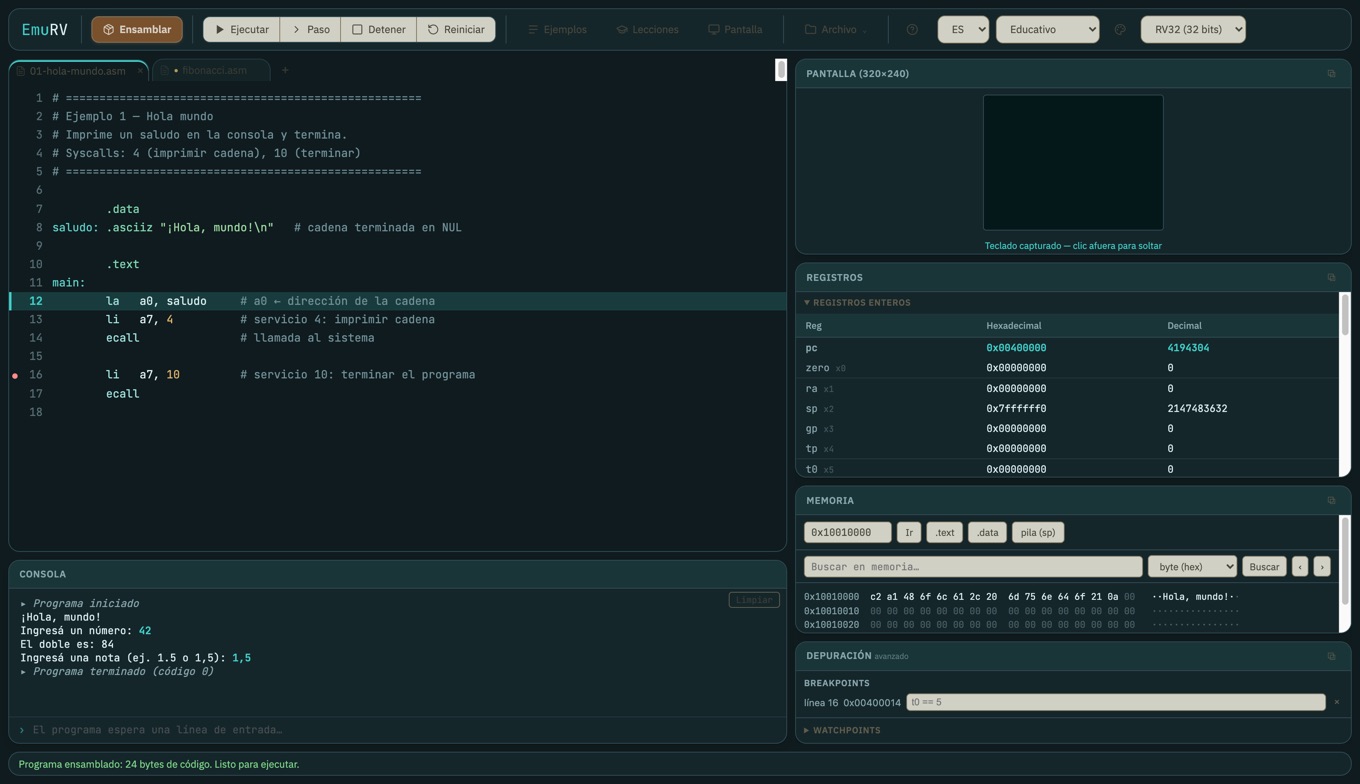Remove the línea 16 breakpoint
The height and width of the screenshot is (784, 1360).
pos(1336,703)
